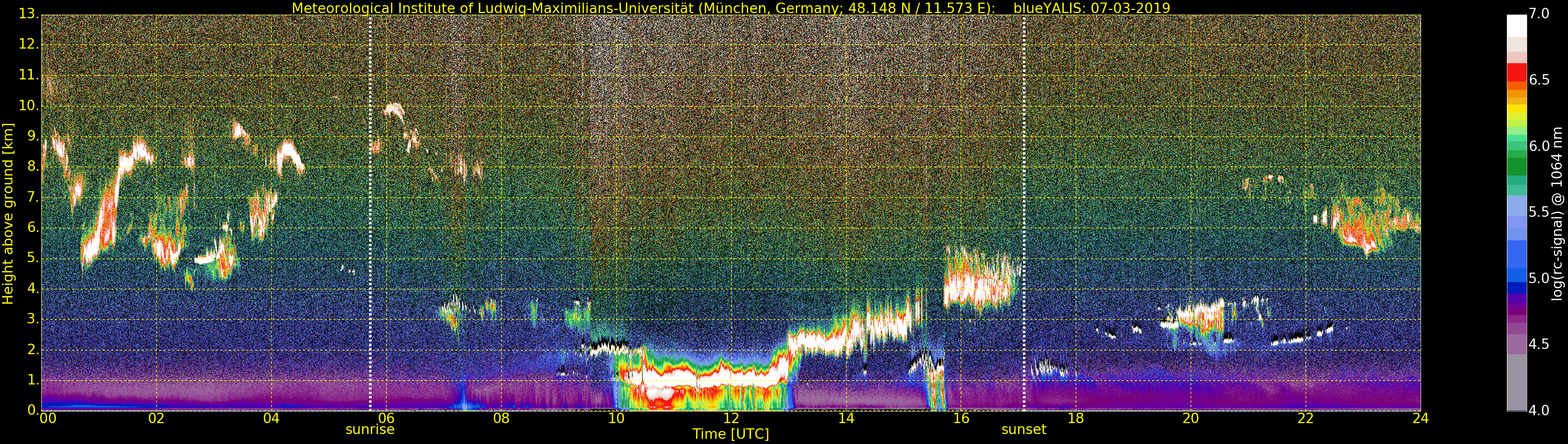The image size is (1568, 444).
Task: Click the colorbar 5.5 value label
Action: [x=1539, y=212]
